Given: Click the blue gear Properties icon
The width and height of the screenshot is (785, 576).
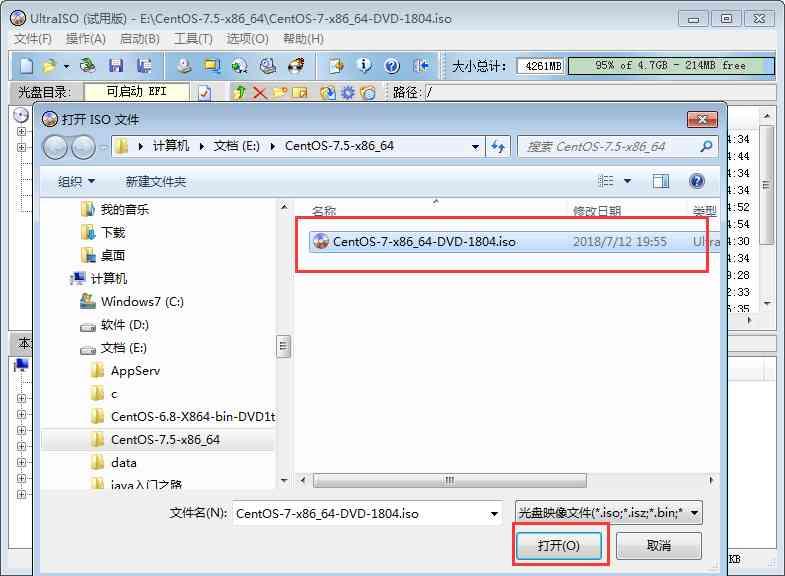Looking at the screenshot, I should click(x=347, y=93).
